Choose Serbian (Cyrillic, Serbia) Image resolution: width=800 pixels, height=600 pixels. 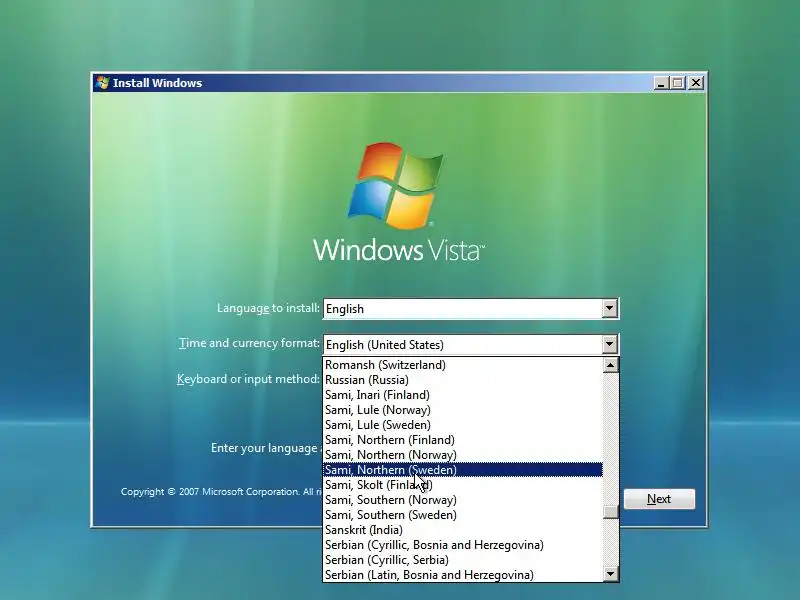tap(463, 560)
